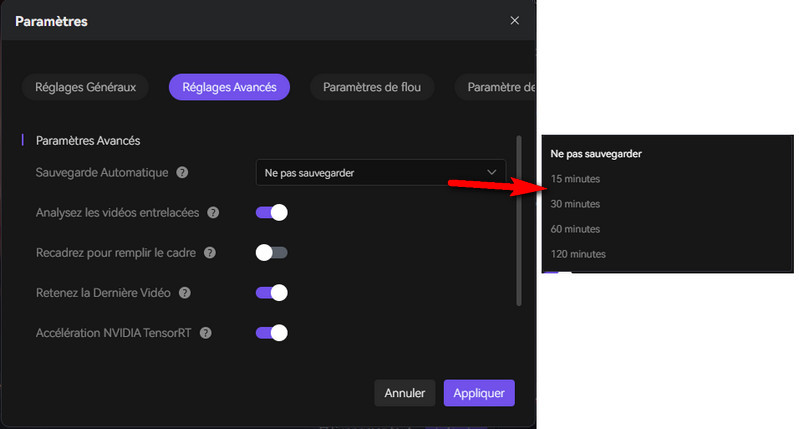Show help for Accélération NVIDIA TensorRT
Viewport: 799px width, 429px height.
(205, 333)
